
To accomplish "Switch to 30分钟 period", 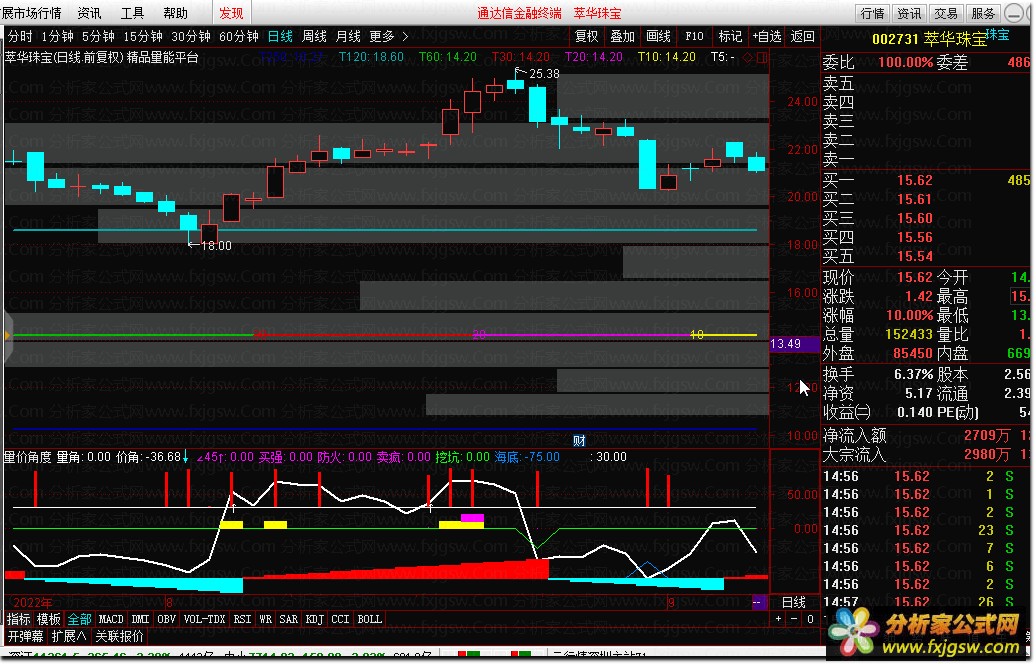I will point(191,36).
